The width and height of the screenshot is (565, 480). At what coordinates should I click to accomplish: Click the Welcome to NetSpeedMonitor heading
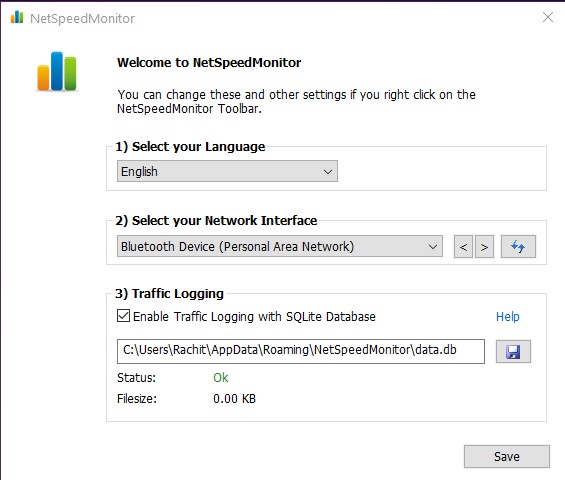[x=209, y=63]
